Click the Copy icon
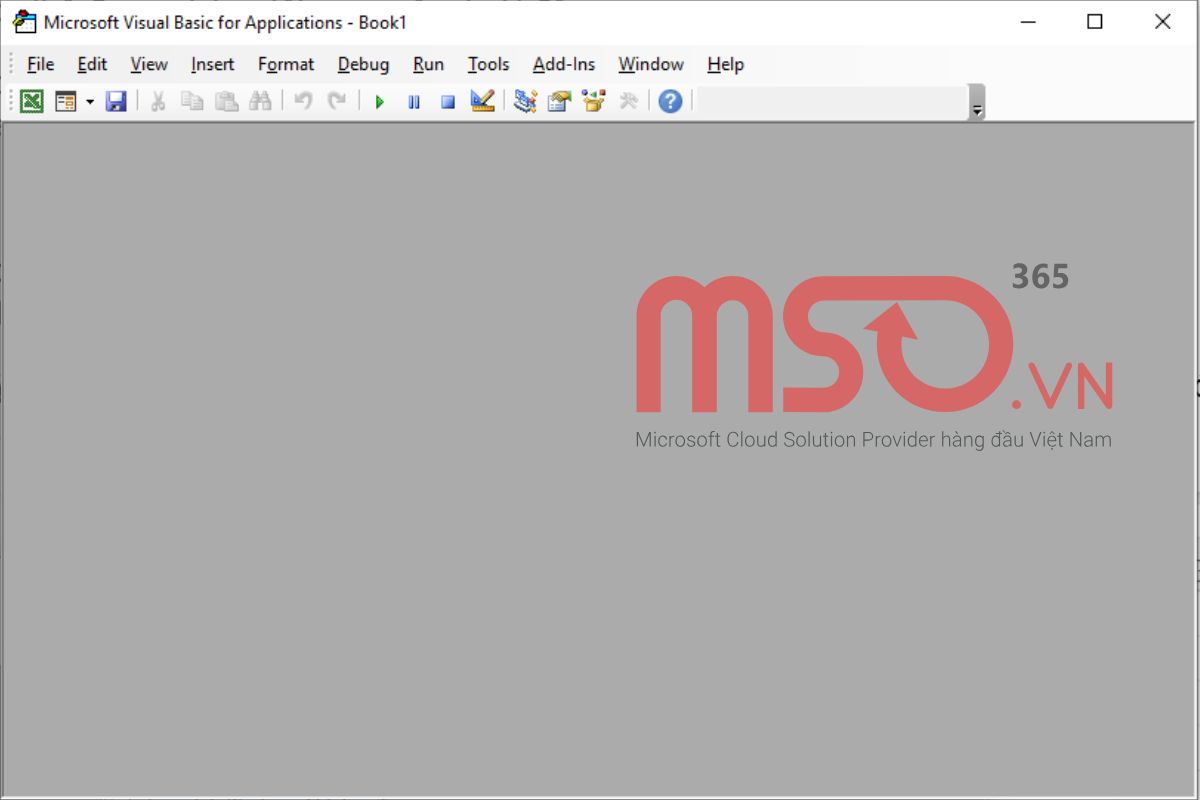 click(192, 101)
